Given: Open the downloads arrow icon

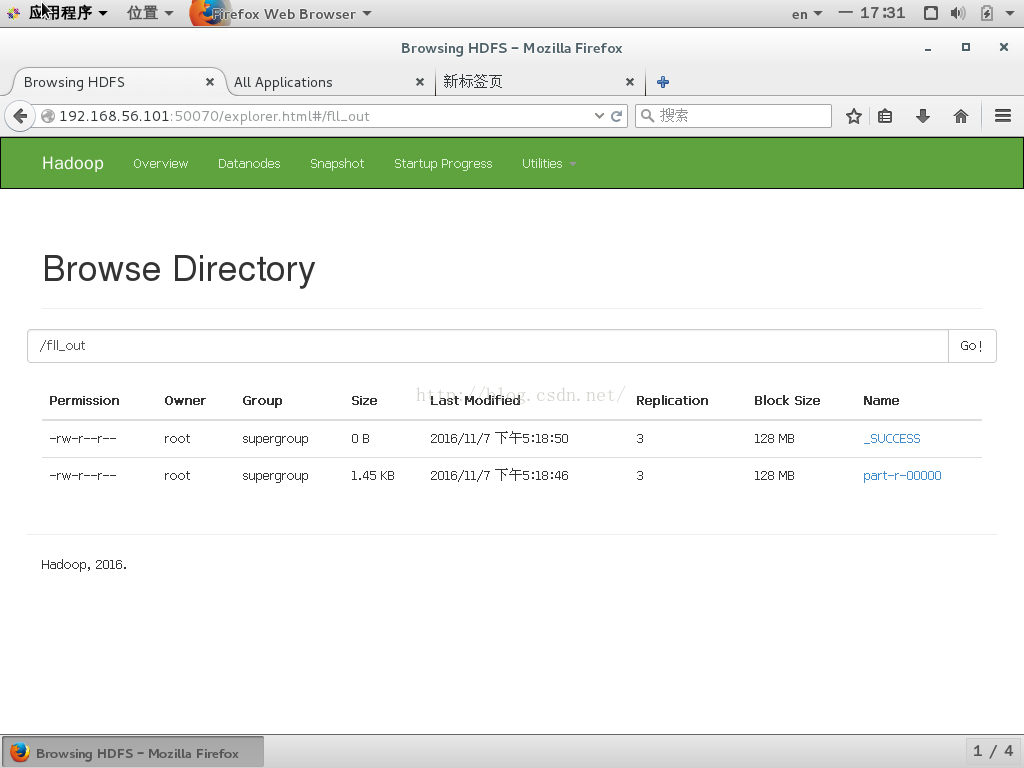Looking at the screenshot, I should click(x=923, y=116).
